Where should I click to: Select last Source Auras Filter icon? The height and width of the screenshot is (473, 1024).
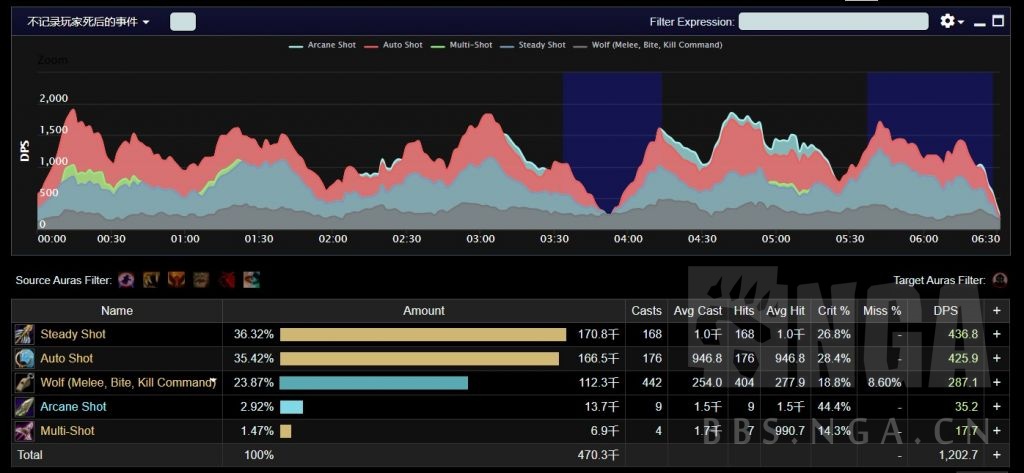coord(251,281)
